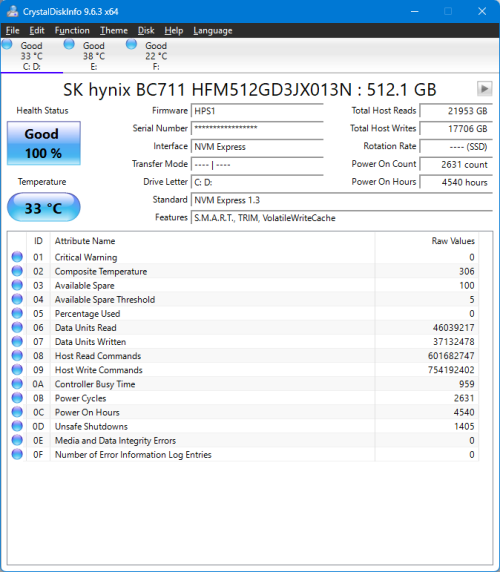Click the Rotation Rate value ---- (SSD)
500x572 pixels.
[x=456, y=146]
